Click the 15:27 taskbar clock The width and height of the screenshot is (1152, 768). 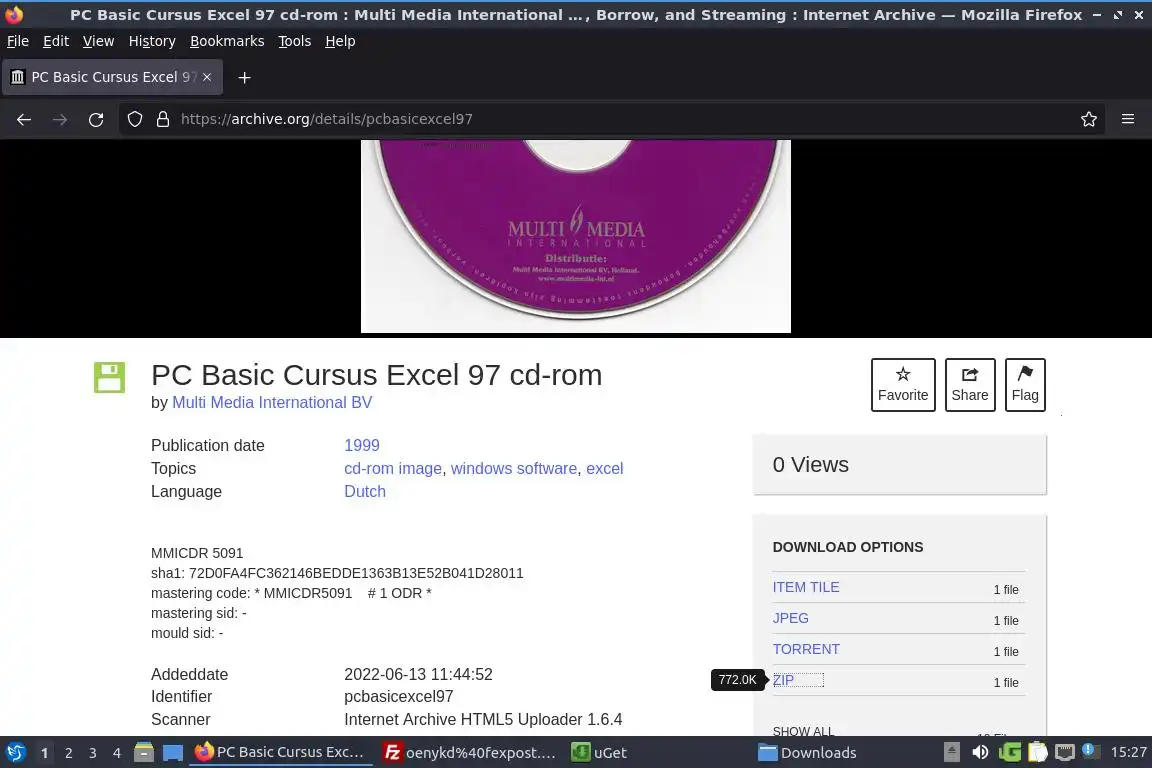[1128, 753]
